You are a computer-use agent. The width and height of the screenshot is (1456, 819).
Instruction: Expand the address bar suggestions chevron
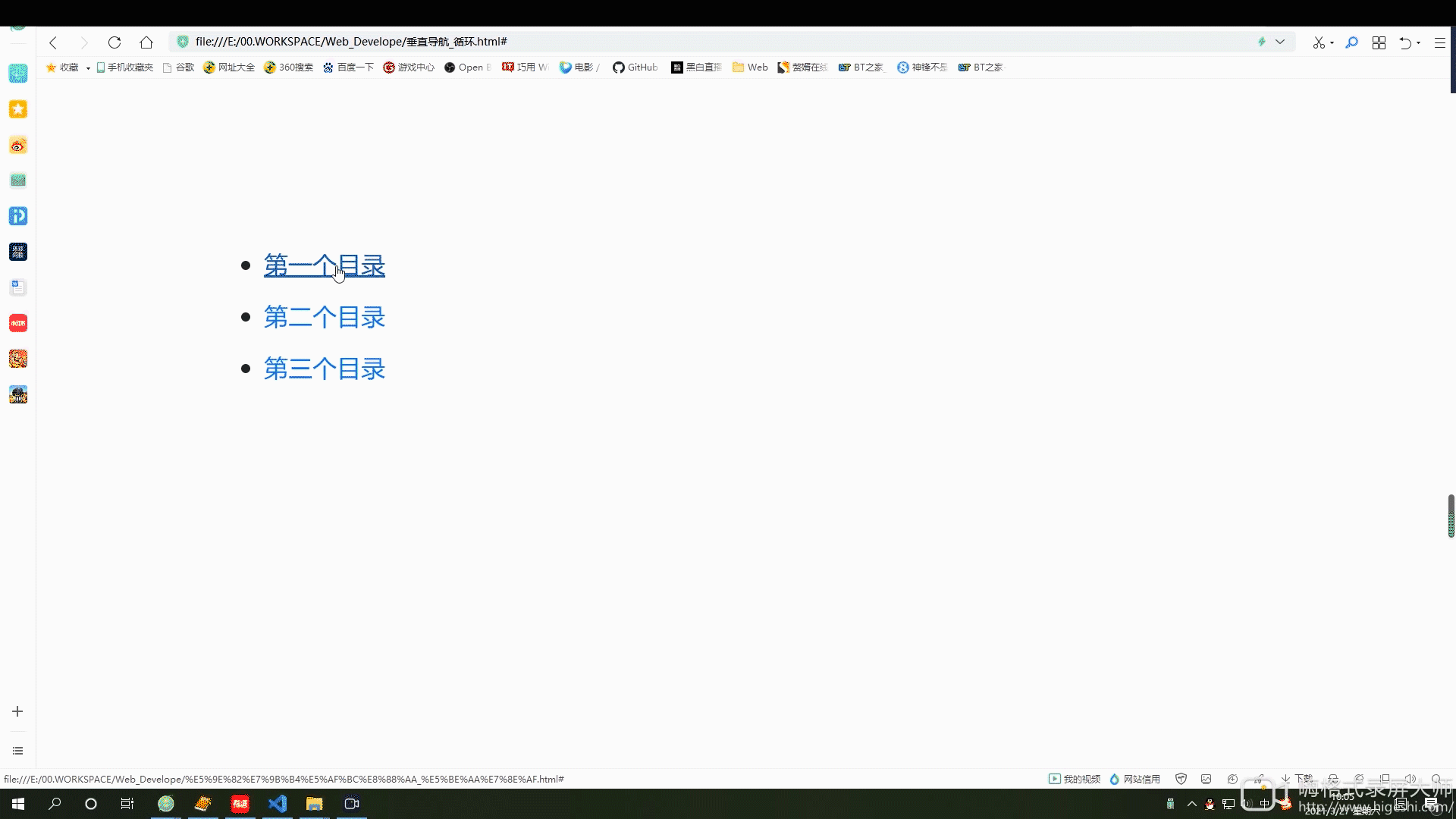click(x=1281, y=42)
